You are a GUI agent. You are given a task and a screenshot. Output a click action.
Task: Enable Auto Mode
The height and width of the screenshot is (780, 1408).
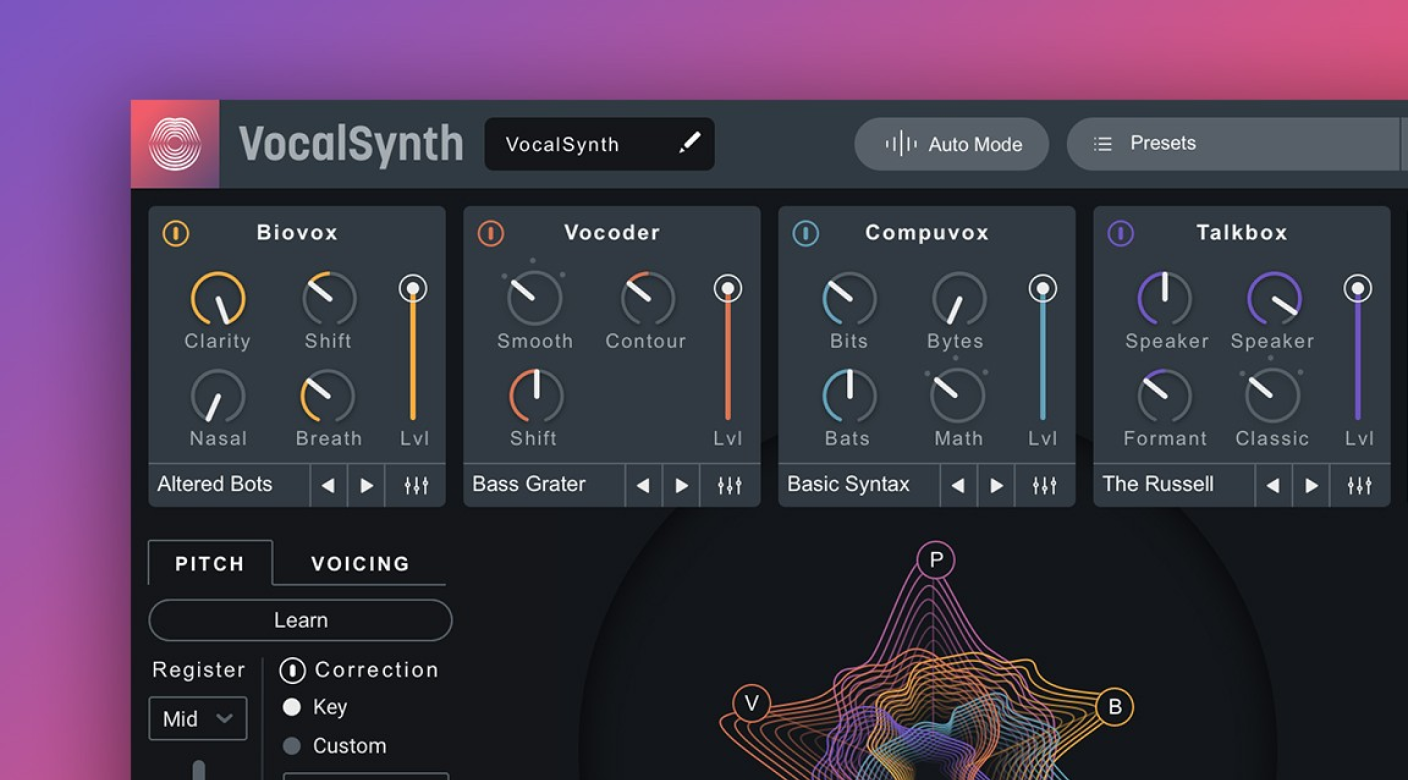[x=952, y=144]
